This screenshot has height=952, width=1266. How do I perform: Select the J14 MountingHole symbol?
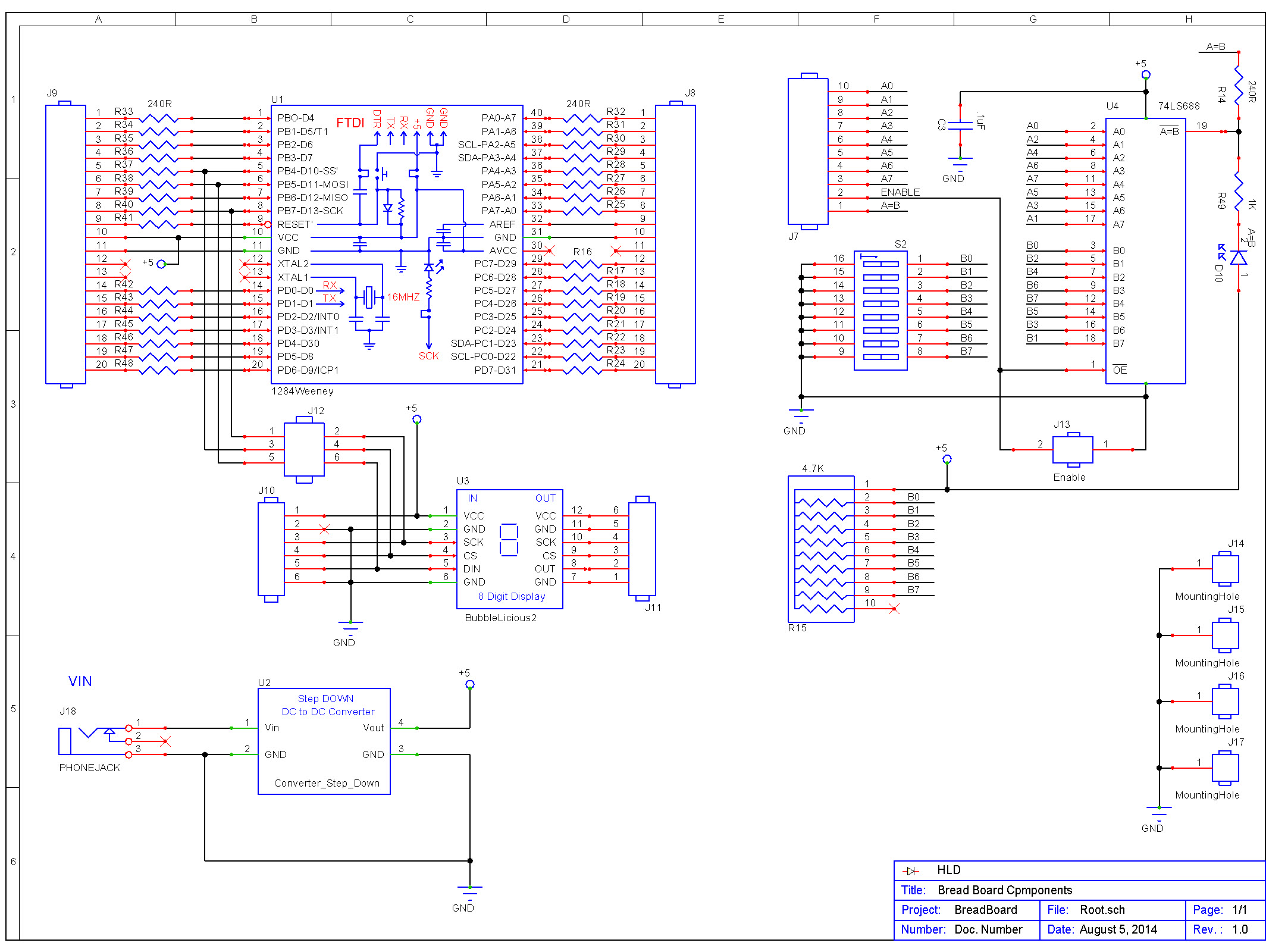point(1225,569)
